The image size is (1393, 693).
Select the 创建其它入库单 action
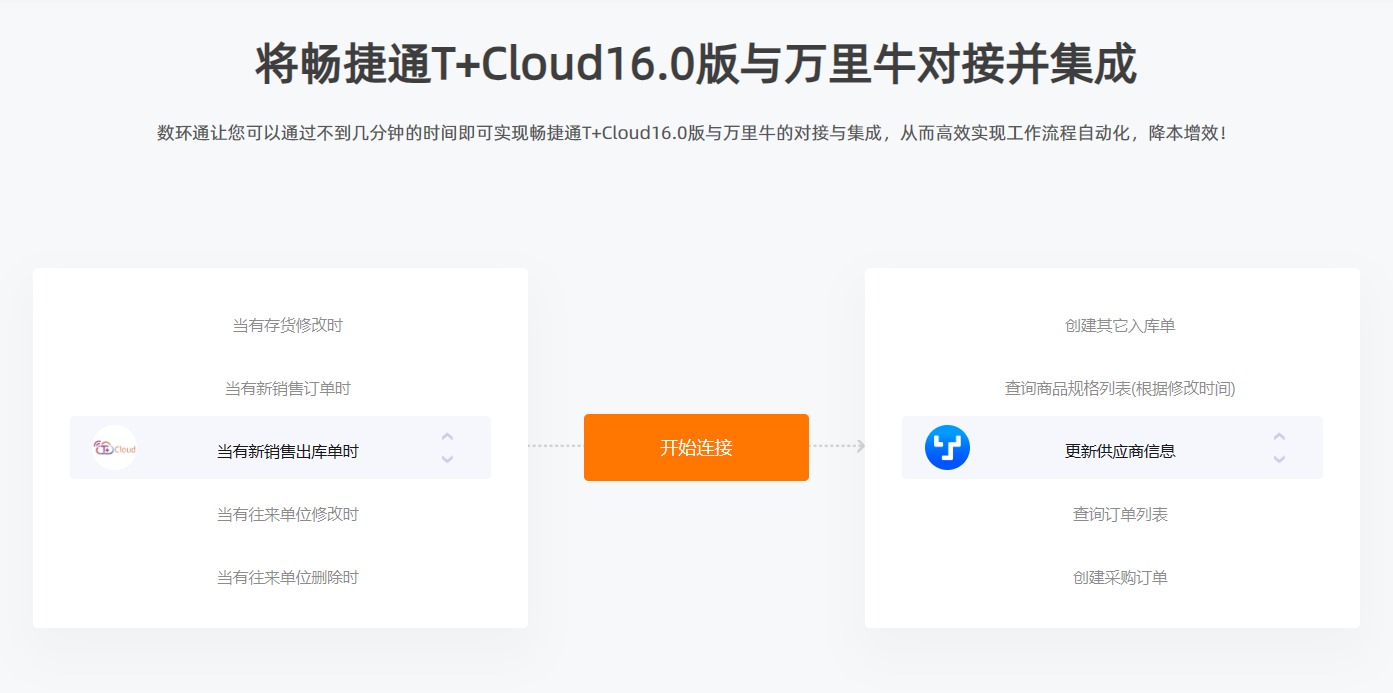pos(1120,325)
